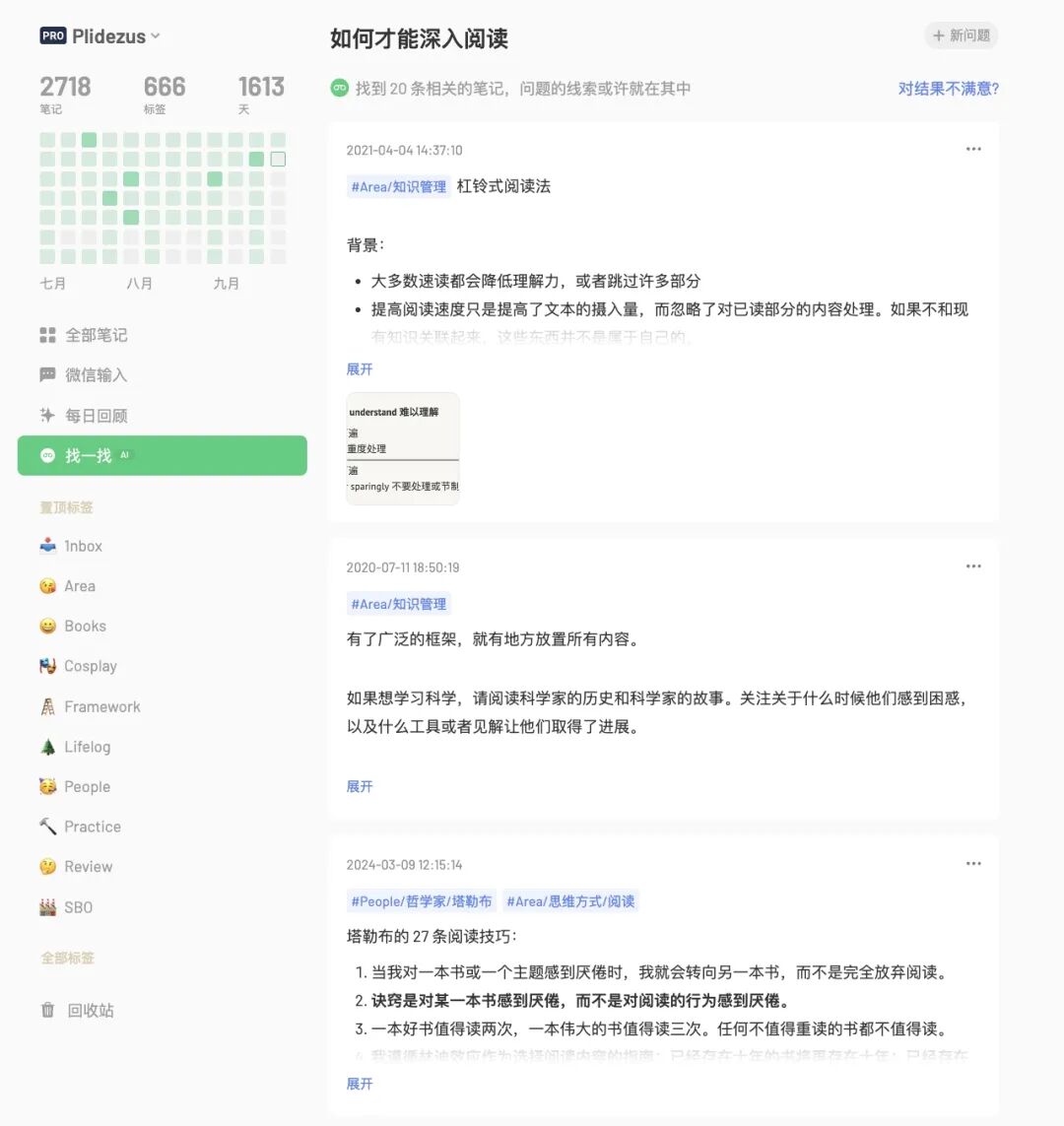Click the 微信输入 chat bubble icon
Screen dimensions: 1064x1126
click(47, 374)
